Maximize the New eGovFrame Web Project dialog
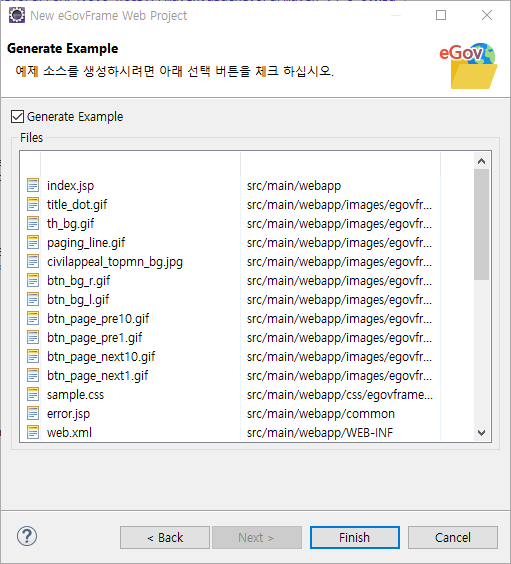The image size is (511, 564). pyautogui.click(x=441, y=15)
